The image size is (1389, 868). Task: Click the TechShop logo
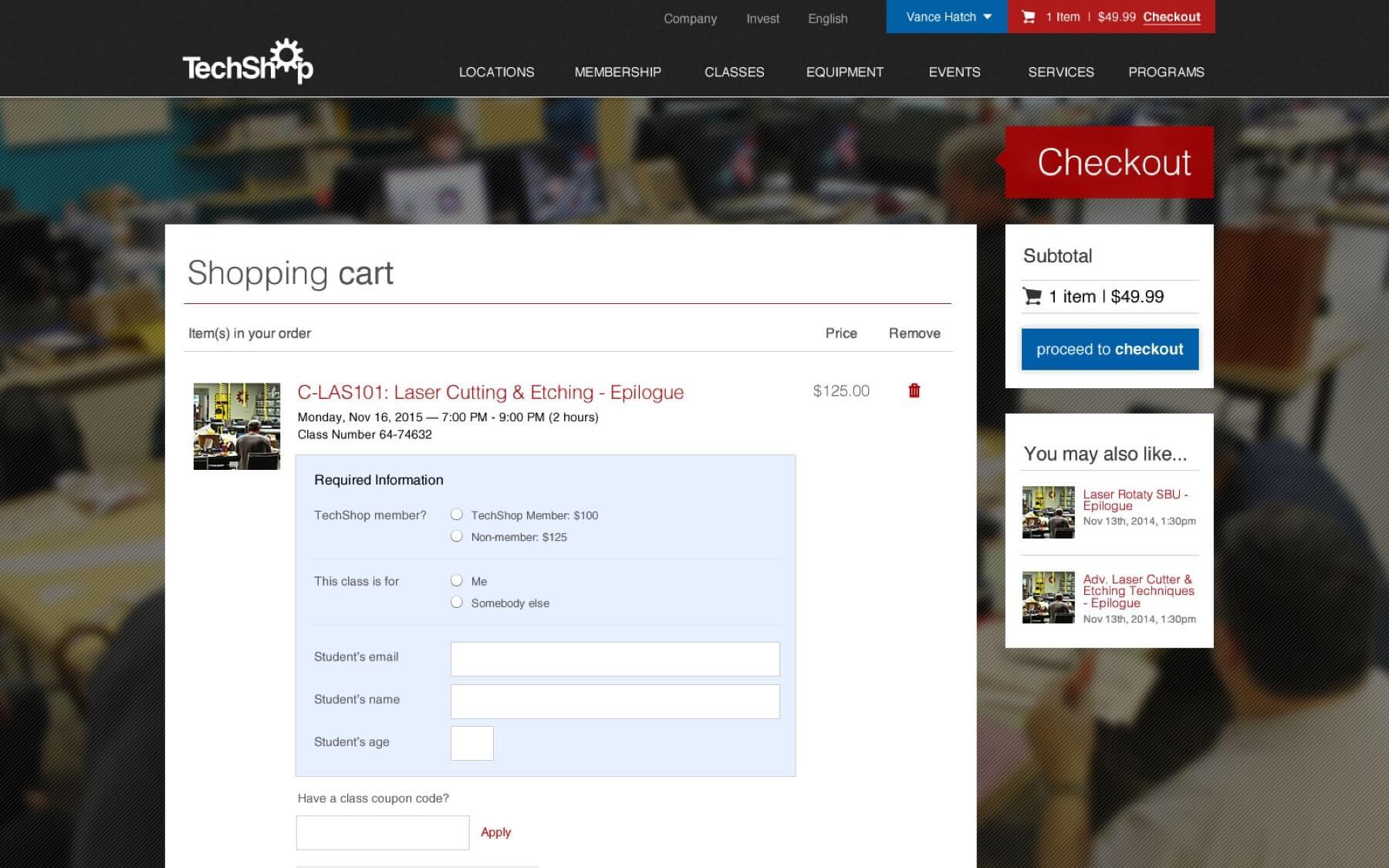[248, 62]
